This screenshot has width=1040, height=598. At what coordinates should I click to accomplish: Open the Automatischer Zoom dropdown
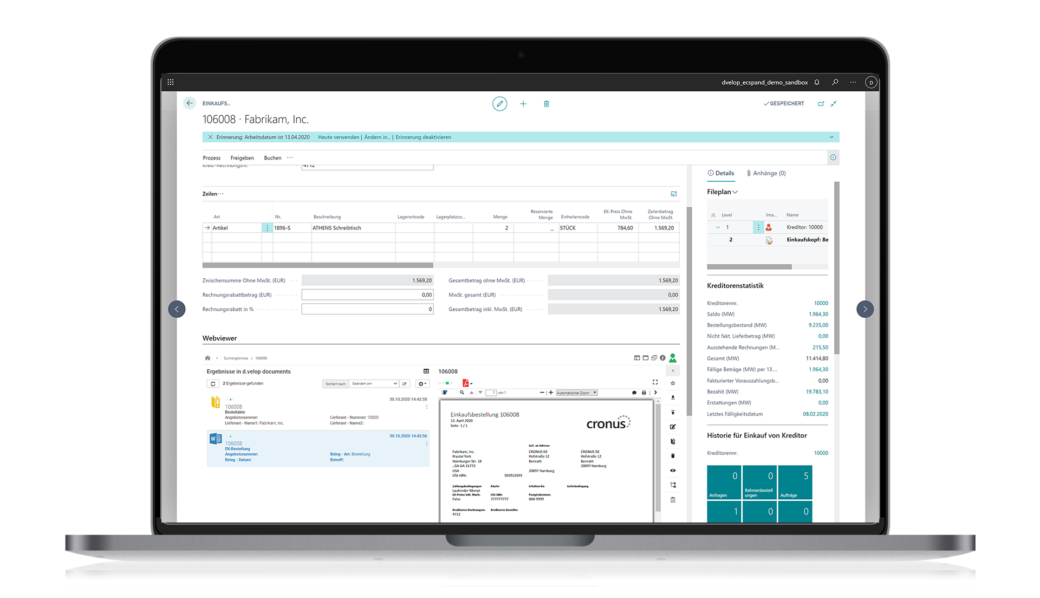(577, 392)
